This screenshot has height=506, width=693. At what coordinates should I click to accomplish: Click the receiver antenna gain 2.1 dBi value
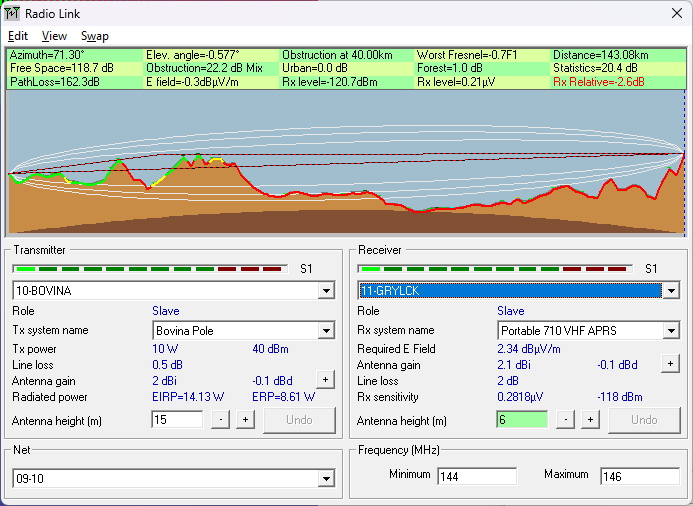(x=514, y=365)
